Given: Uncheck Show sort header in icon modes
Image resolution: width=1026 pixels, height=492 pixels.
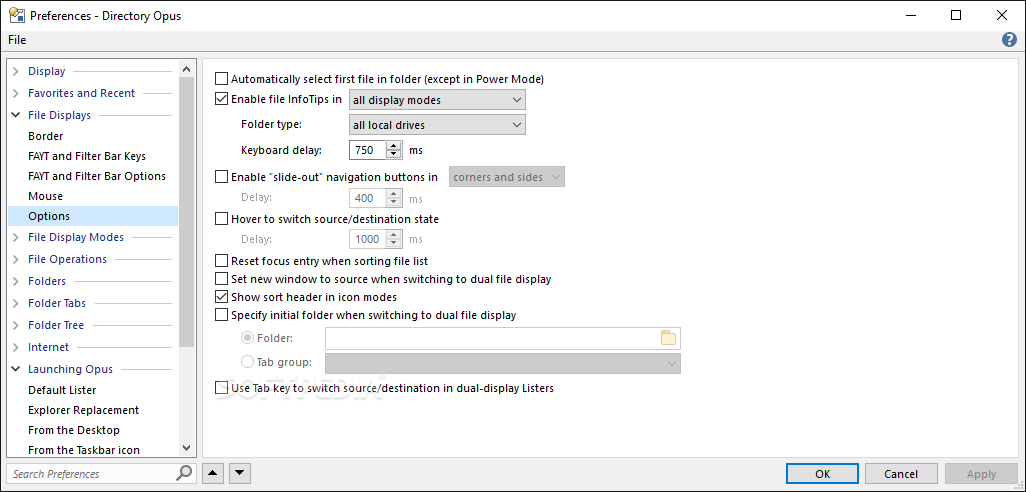Looking at the screenshot, I should tap(222, 297).
